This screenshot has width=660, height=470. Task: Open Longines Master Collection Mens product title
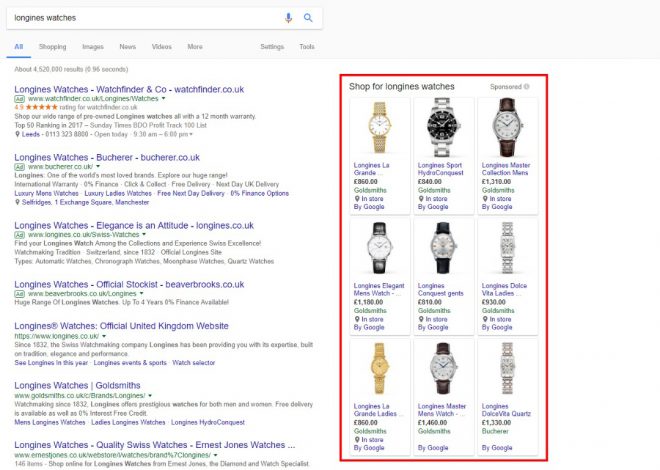(506, 169)
